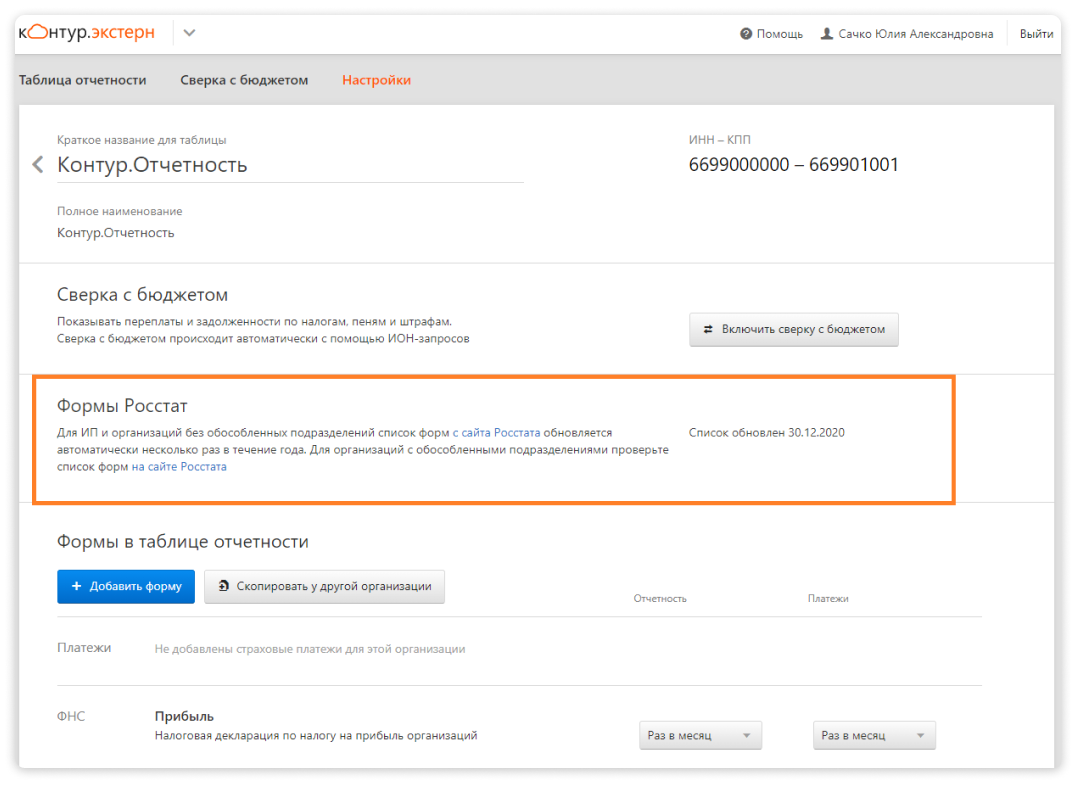Edit the short name field Контур.Отчетность
This screenshot has height=785, width=1080.
pos(290,165)
